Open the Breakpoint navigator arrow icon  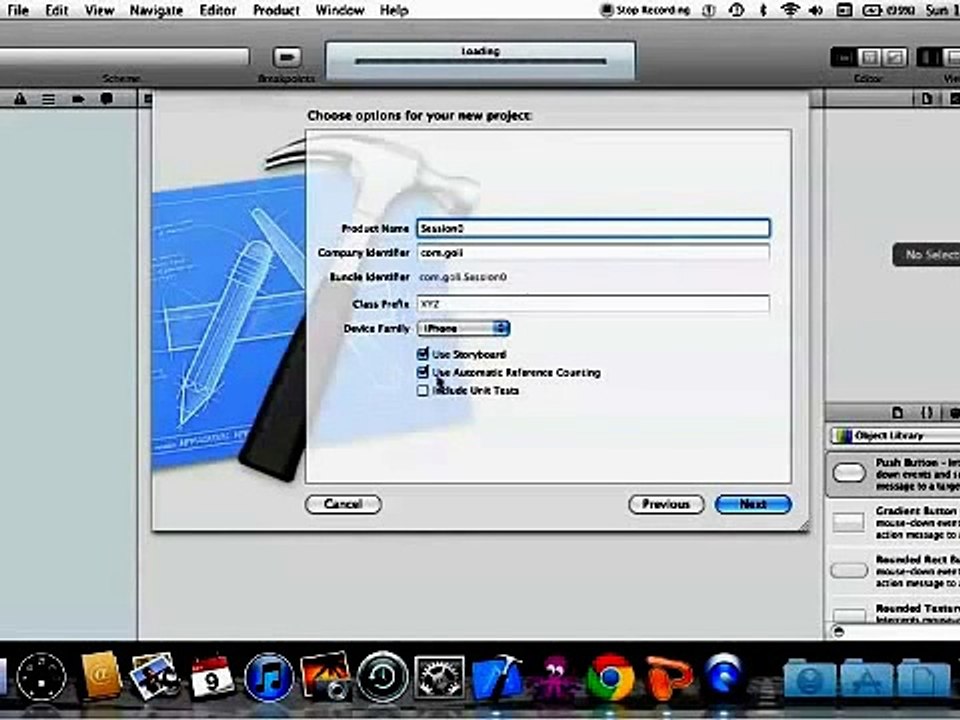click(x=78, y=99)
